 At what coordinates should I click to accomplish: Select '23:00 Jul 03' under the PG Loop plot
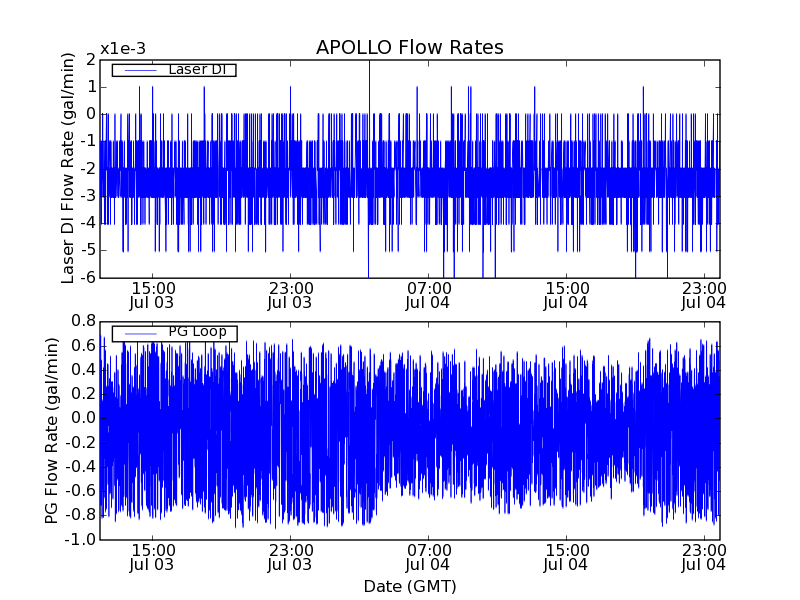[x=290, y=558]
